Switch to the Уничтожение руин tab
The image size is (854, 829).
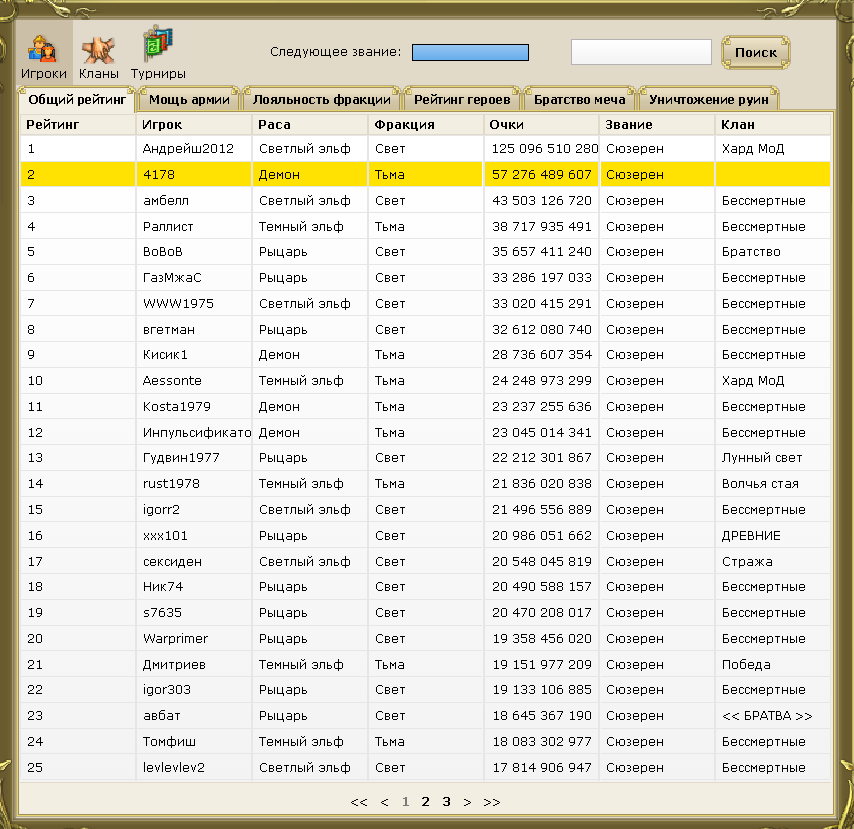point(709,100)
